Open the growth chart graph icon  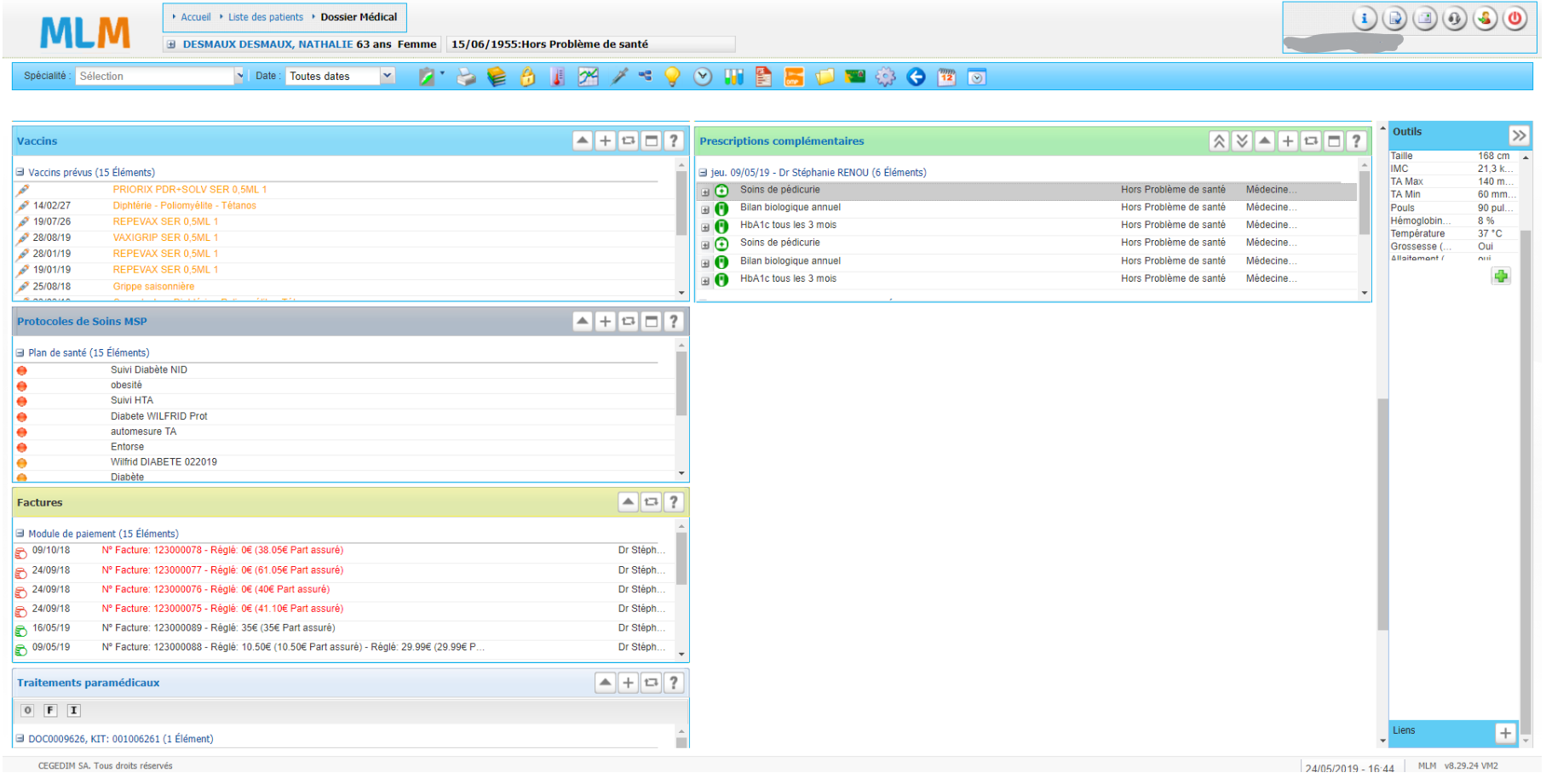coord(589,77)
